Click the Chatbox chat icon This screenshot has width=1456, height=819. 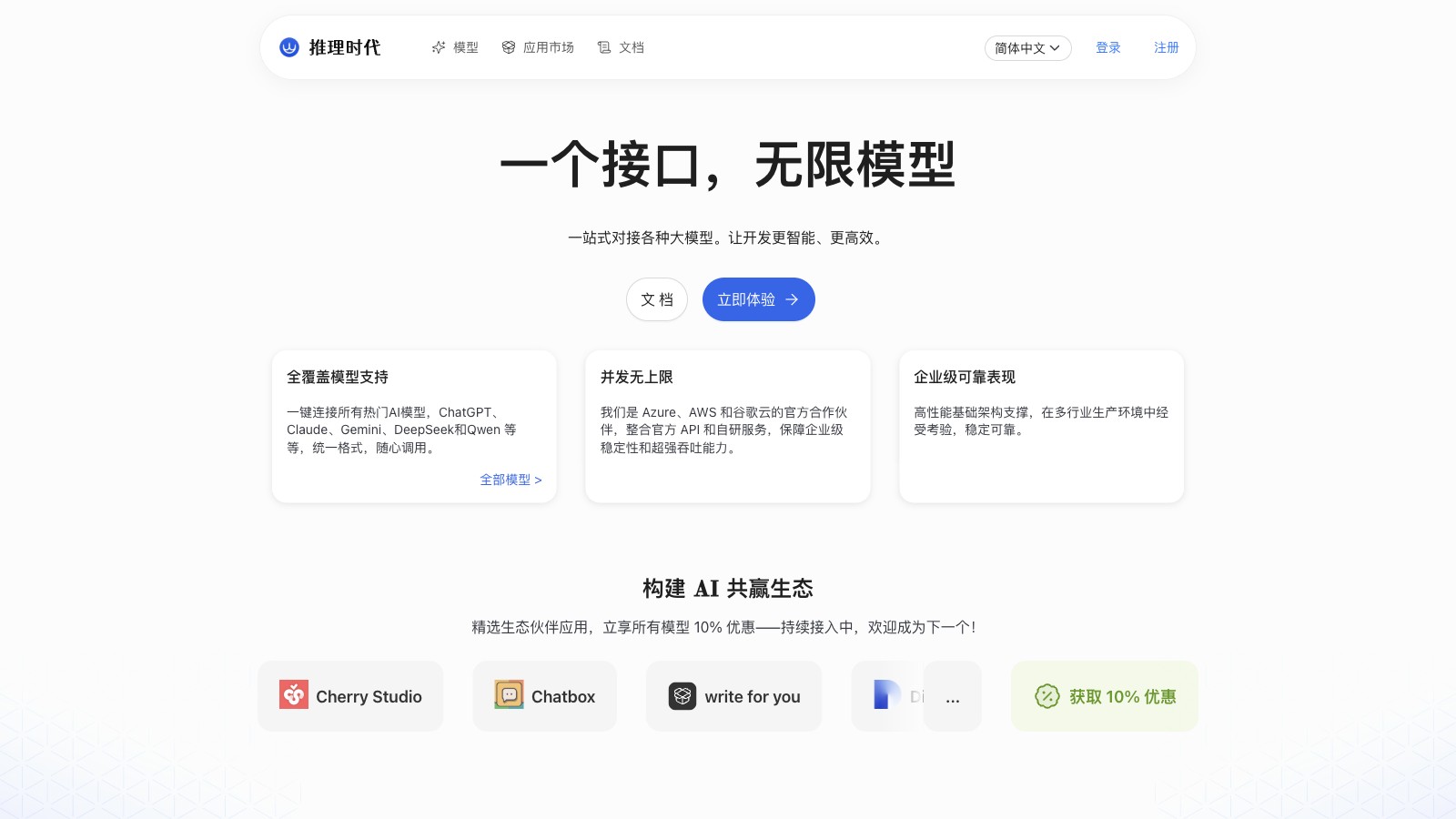pyautogui.click(x=509, y=695)
